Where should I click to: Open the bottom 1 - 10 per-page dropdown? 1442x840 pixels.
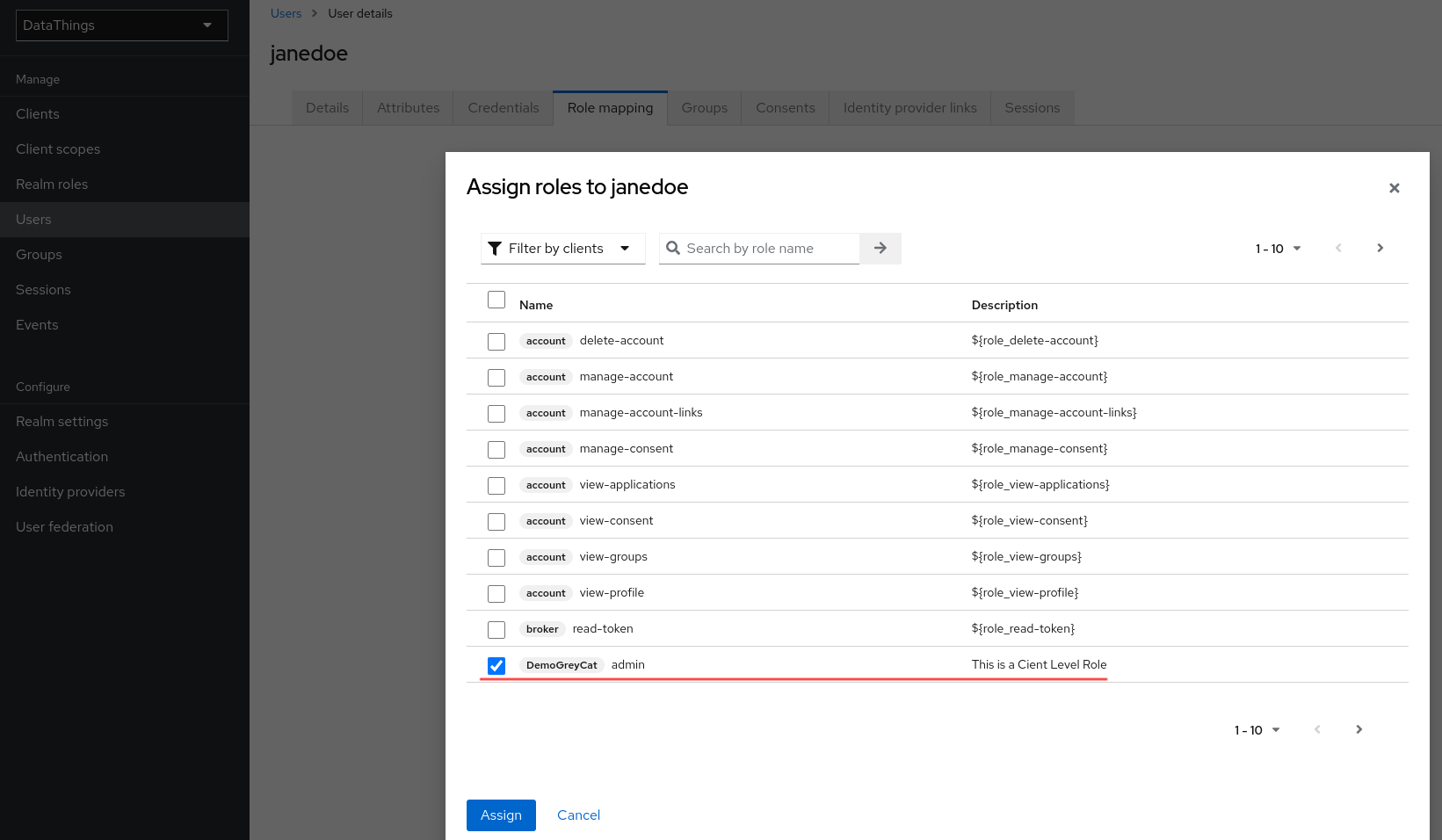tap(1257, 730)
